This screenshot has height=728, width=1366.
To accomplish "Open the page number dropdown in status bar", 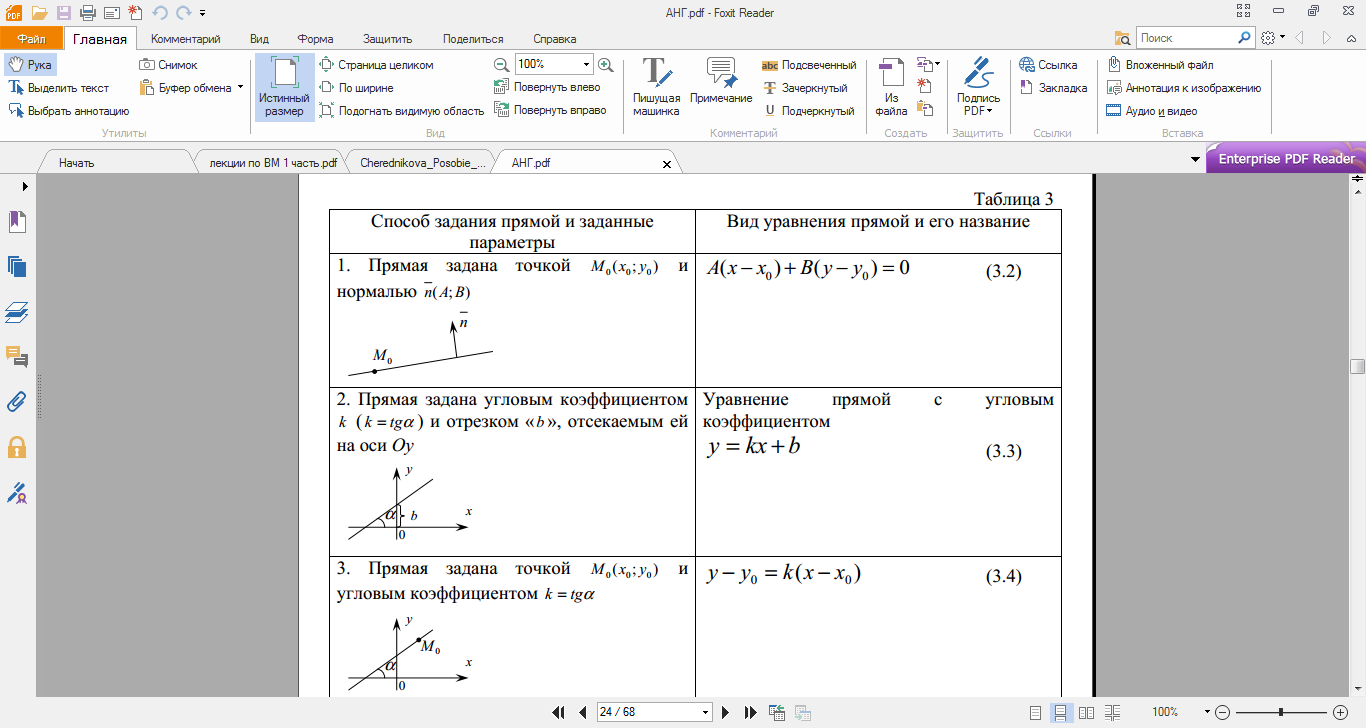I will [x=706, y=712].
